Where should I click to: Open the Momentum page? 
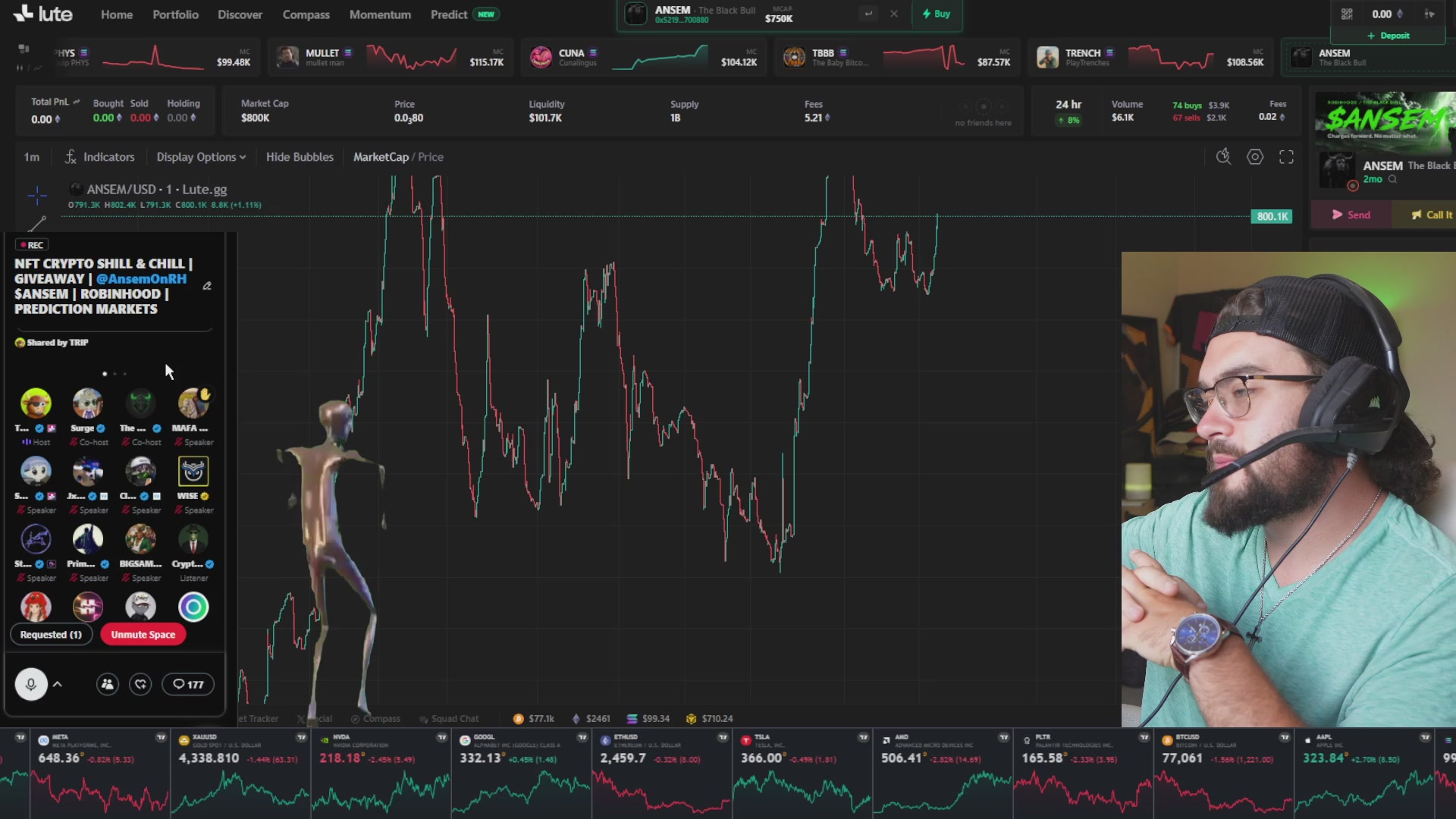tap(380, 14)
